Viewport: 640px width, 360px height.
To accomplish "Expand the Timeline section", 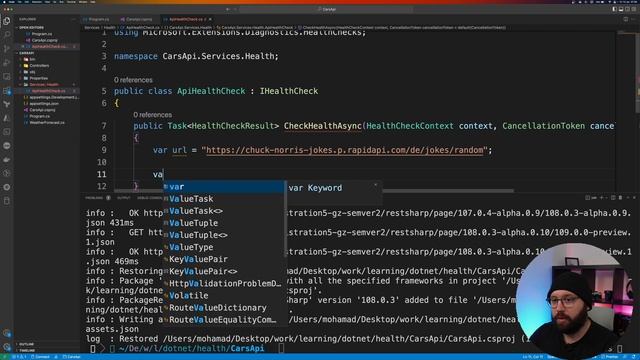I will (27, 350).
